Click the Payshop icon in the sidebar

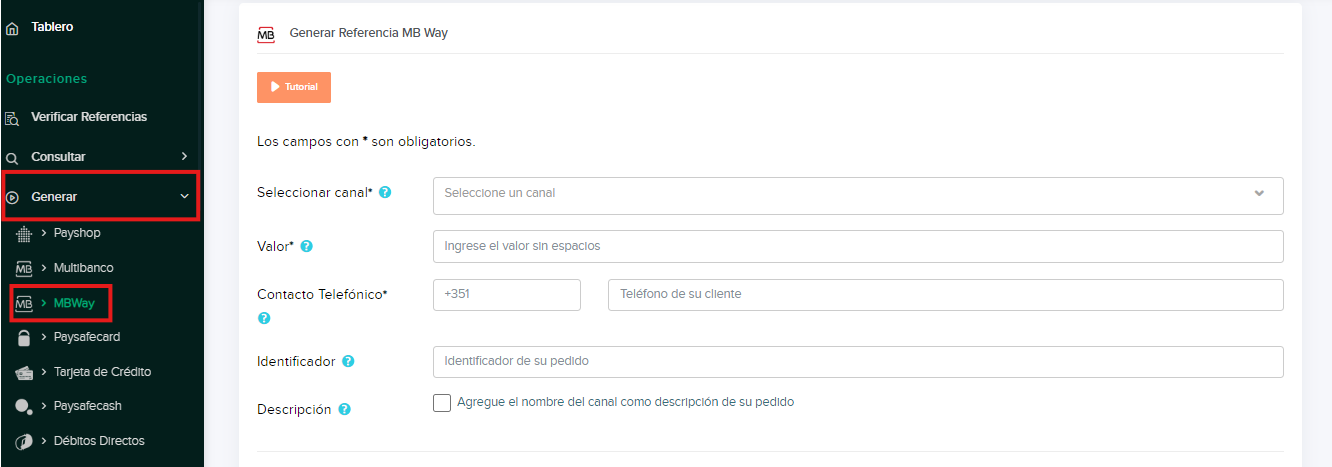[25, 233]
